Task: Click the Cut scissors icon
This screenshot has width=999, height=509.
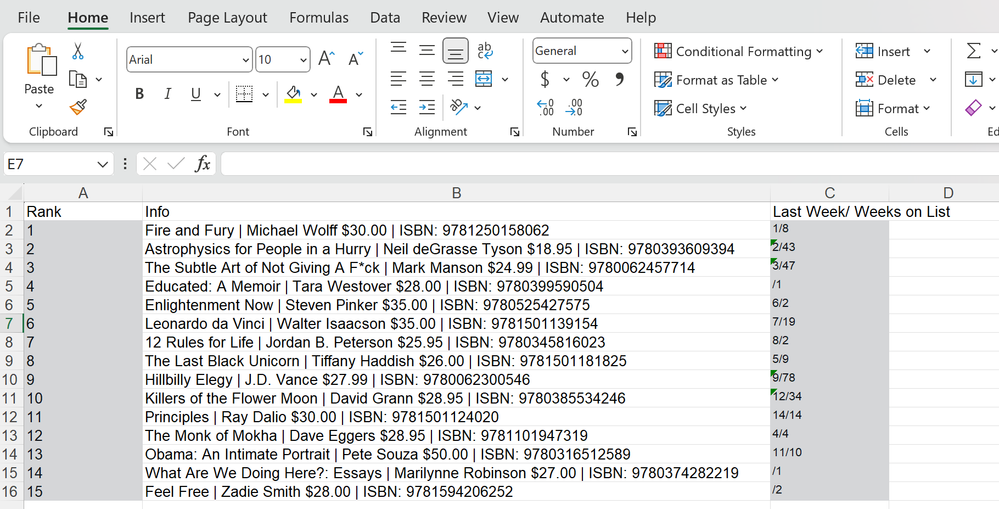Action: 78,51
